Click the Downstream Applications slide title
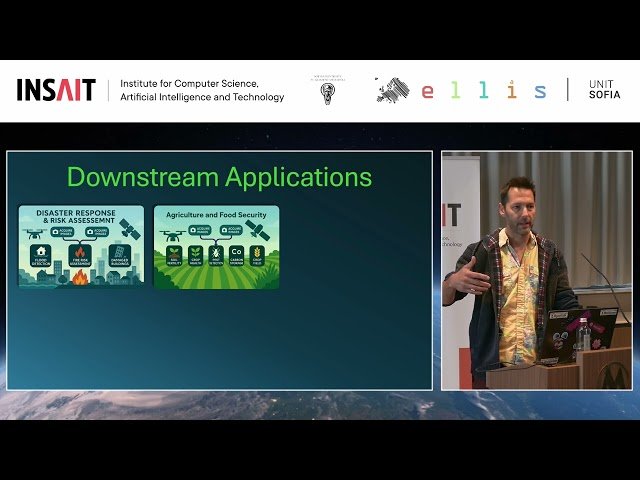Screen dimensions: 640x480 coord(219,177)
